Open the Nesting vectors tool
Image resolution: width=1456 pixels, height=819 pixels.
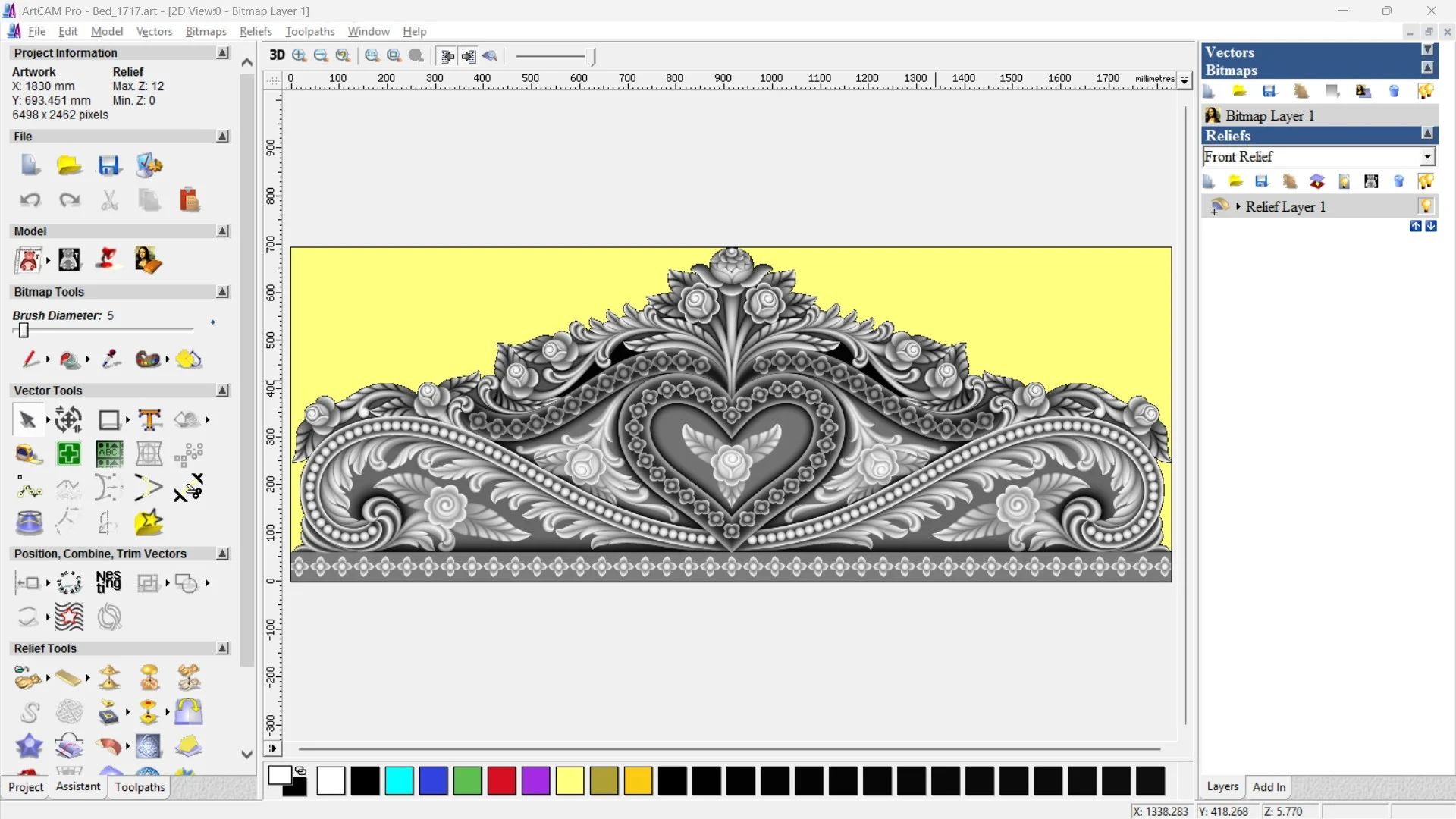tap(108, 582)
